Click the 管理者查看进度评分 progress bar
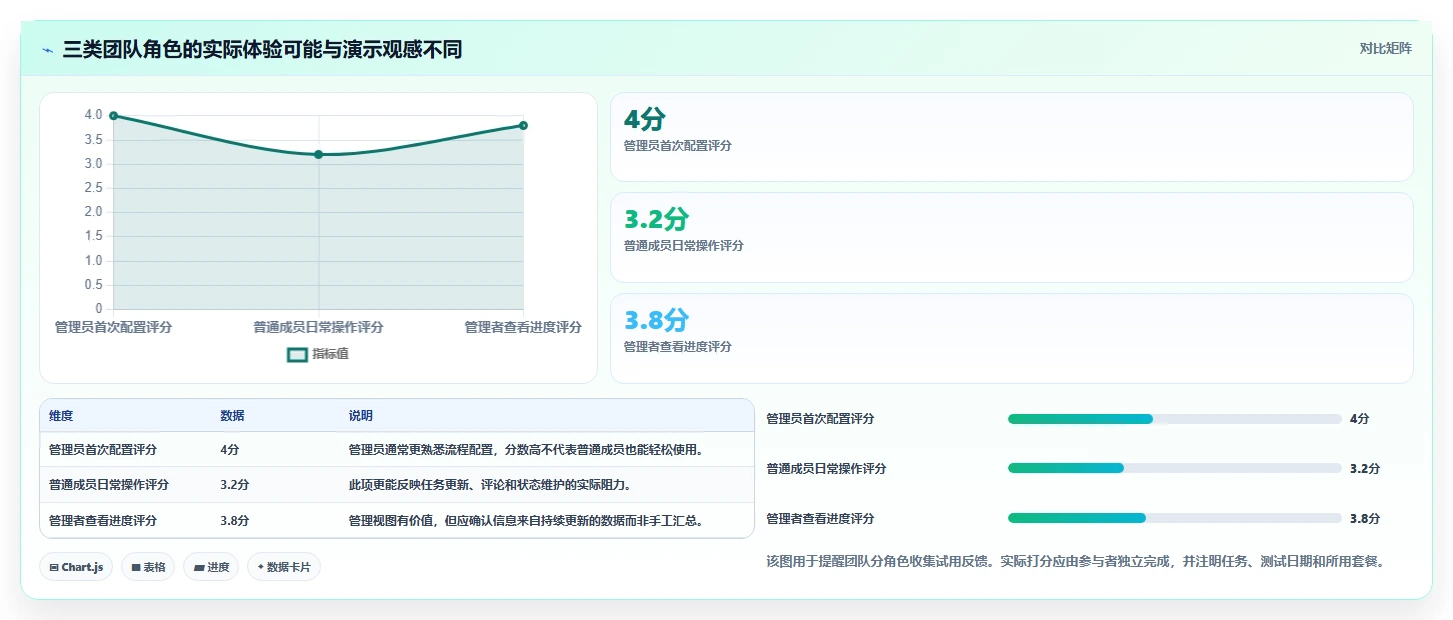Image resolution: width=1453 pixels, height=620 pixels. click(1174, 518)
